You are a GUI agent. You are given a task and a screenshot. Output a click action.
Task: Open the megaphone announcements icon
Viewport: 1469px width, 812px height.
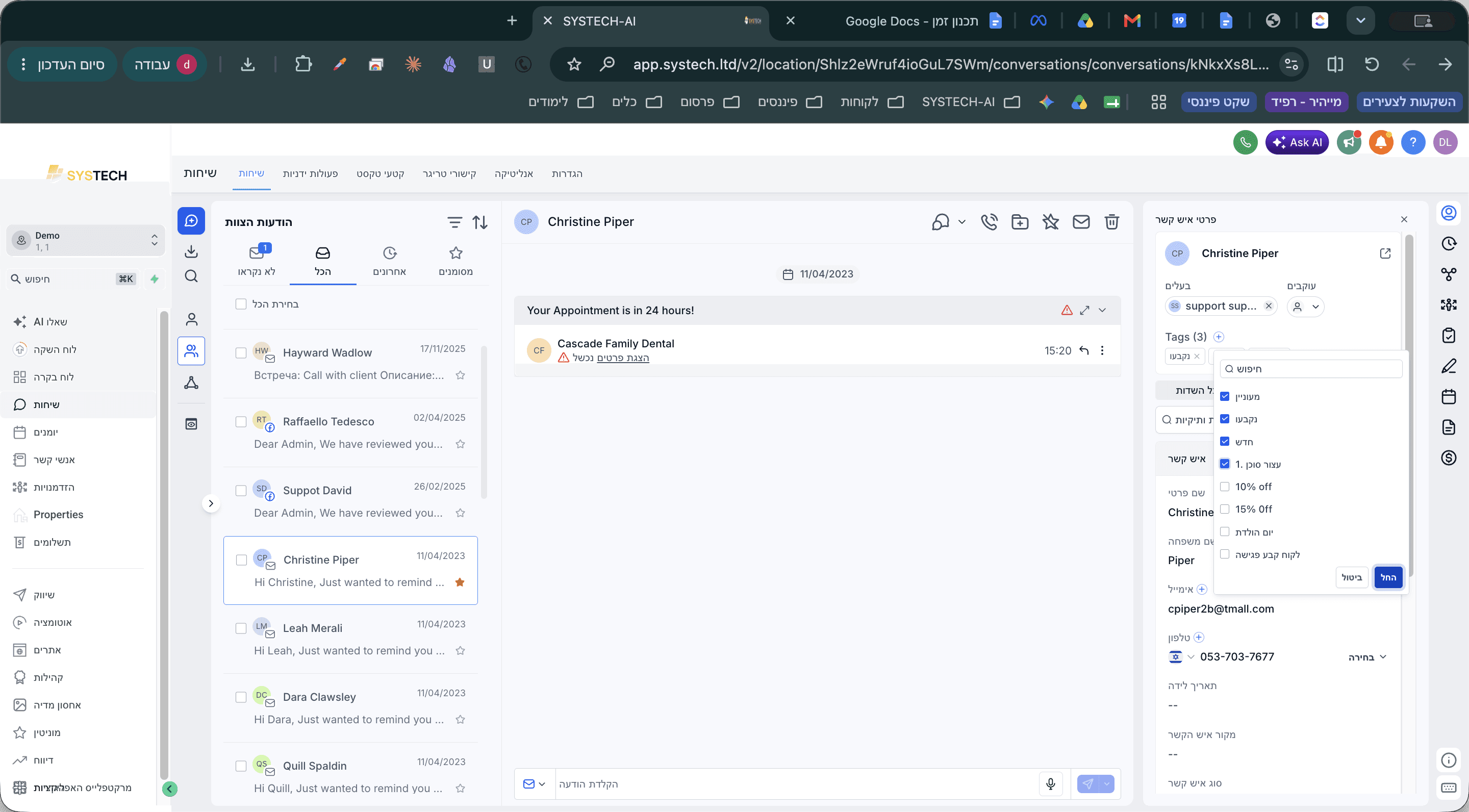[x=1349, y=142]
